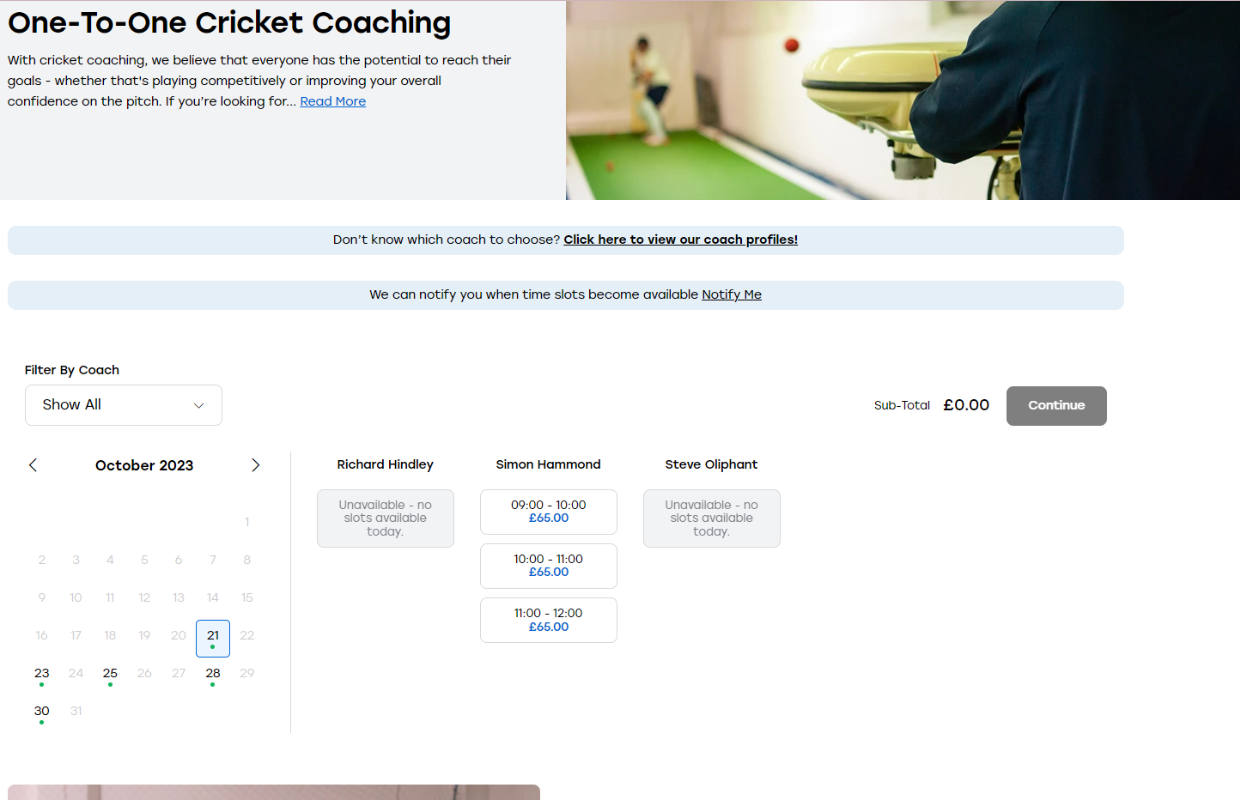Click the Steve Oliphant coach name
The width and height of the screenshot is (1240, 800).
(711, 465)
